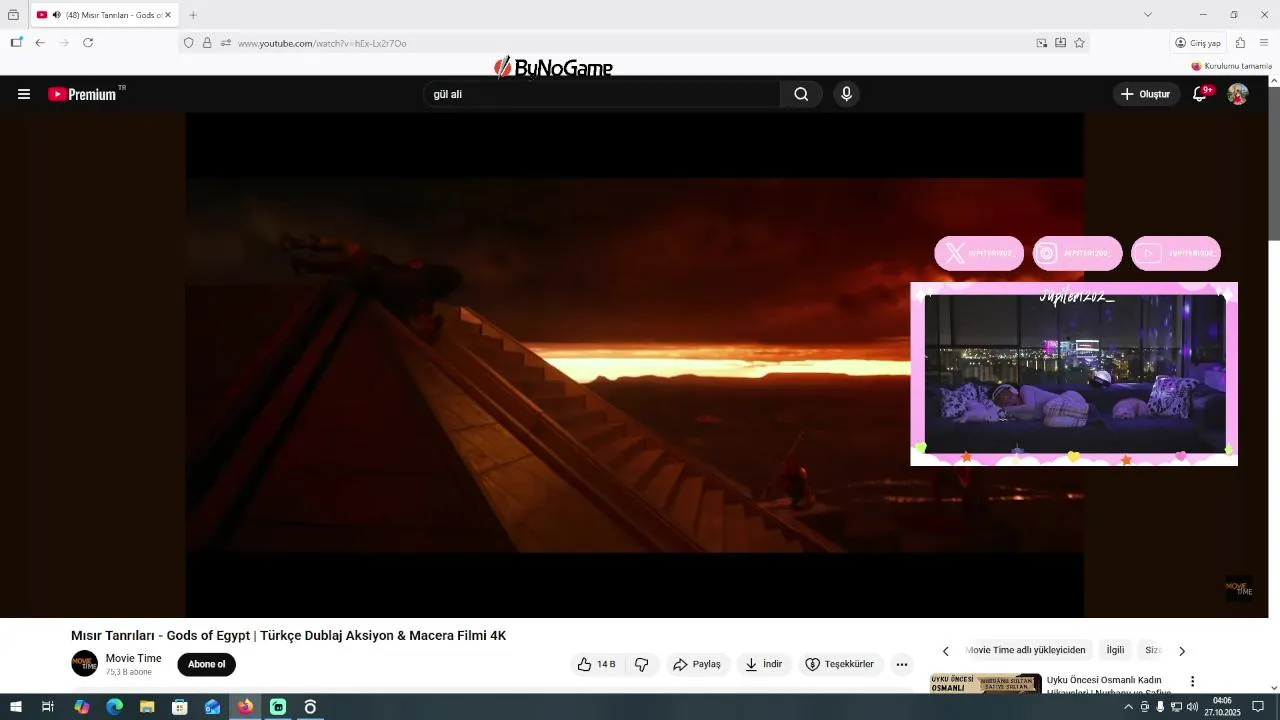The image size is (1280, 720).
Task: Sign in with Giriş yap button
Action: point(1198,43)
